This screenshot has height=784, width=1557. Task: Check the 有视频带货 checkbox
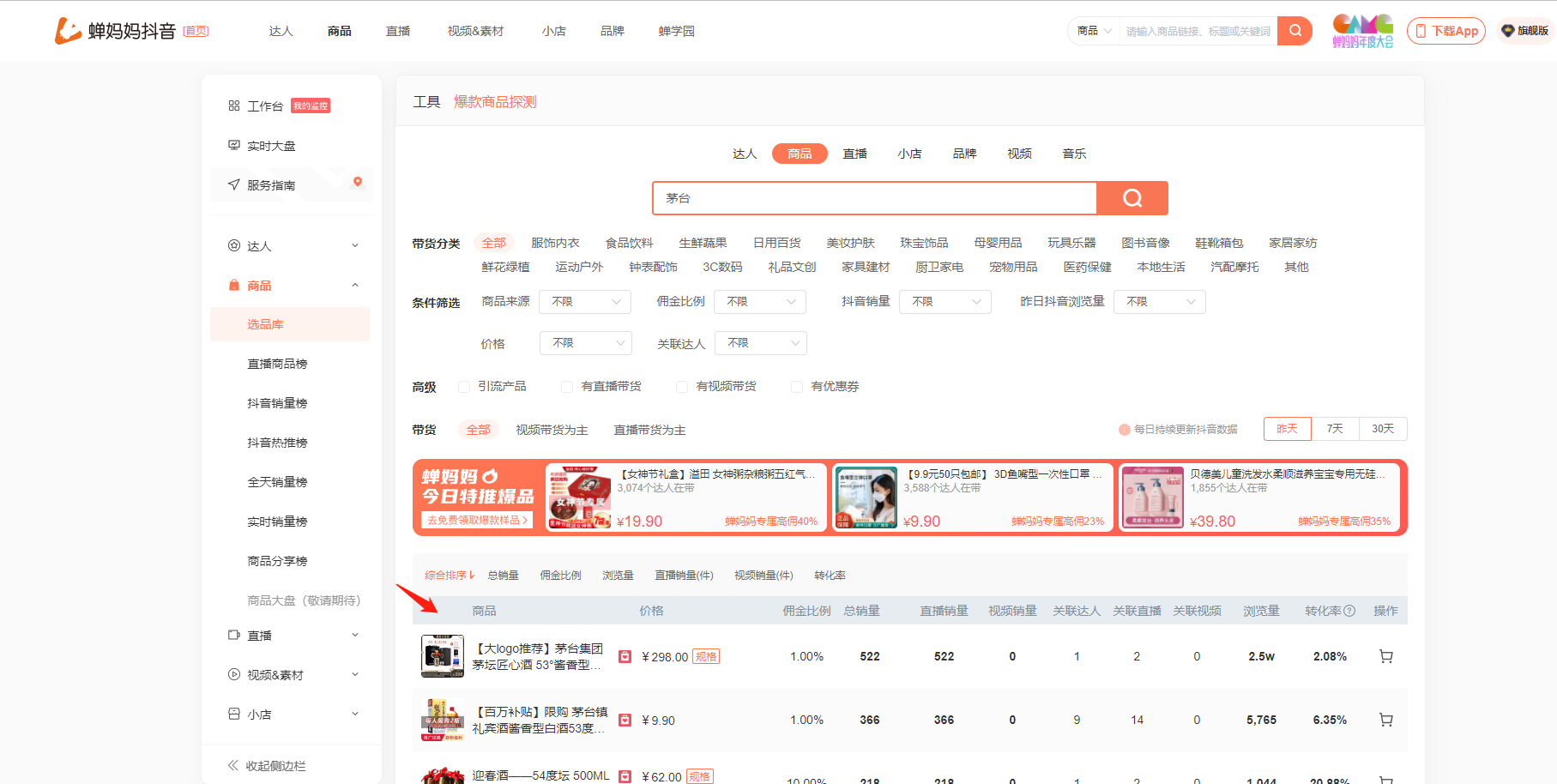[x=682, y=387]
